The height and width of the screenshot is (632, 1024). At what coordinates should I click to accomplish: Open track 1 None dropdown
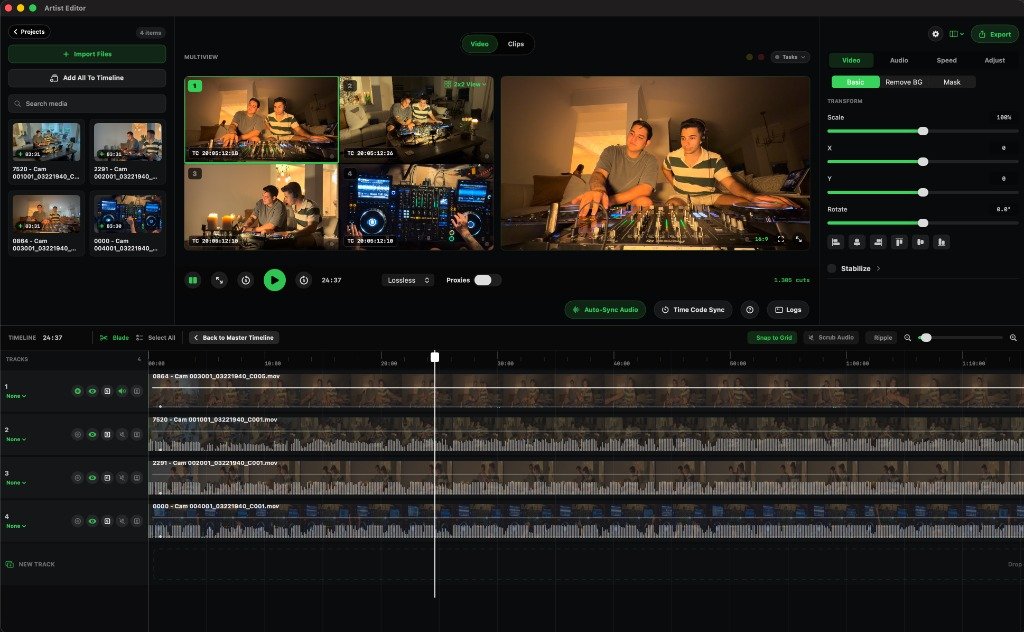tap(16, 396)
